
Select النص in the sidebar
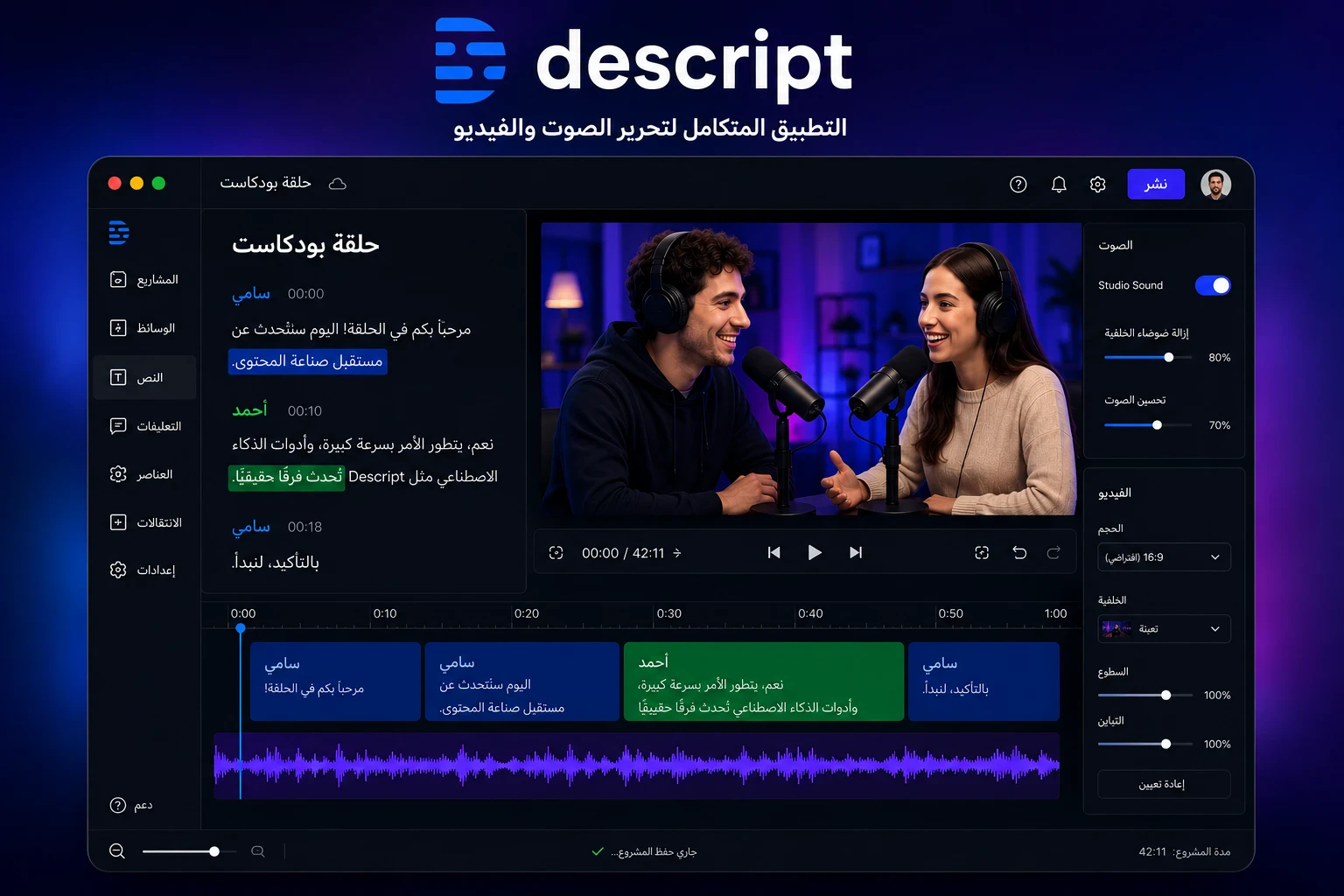pos(144,377)
